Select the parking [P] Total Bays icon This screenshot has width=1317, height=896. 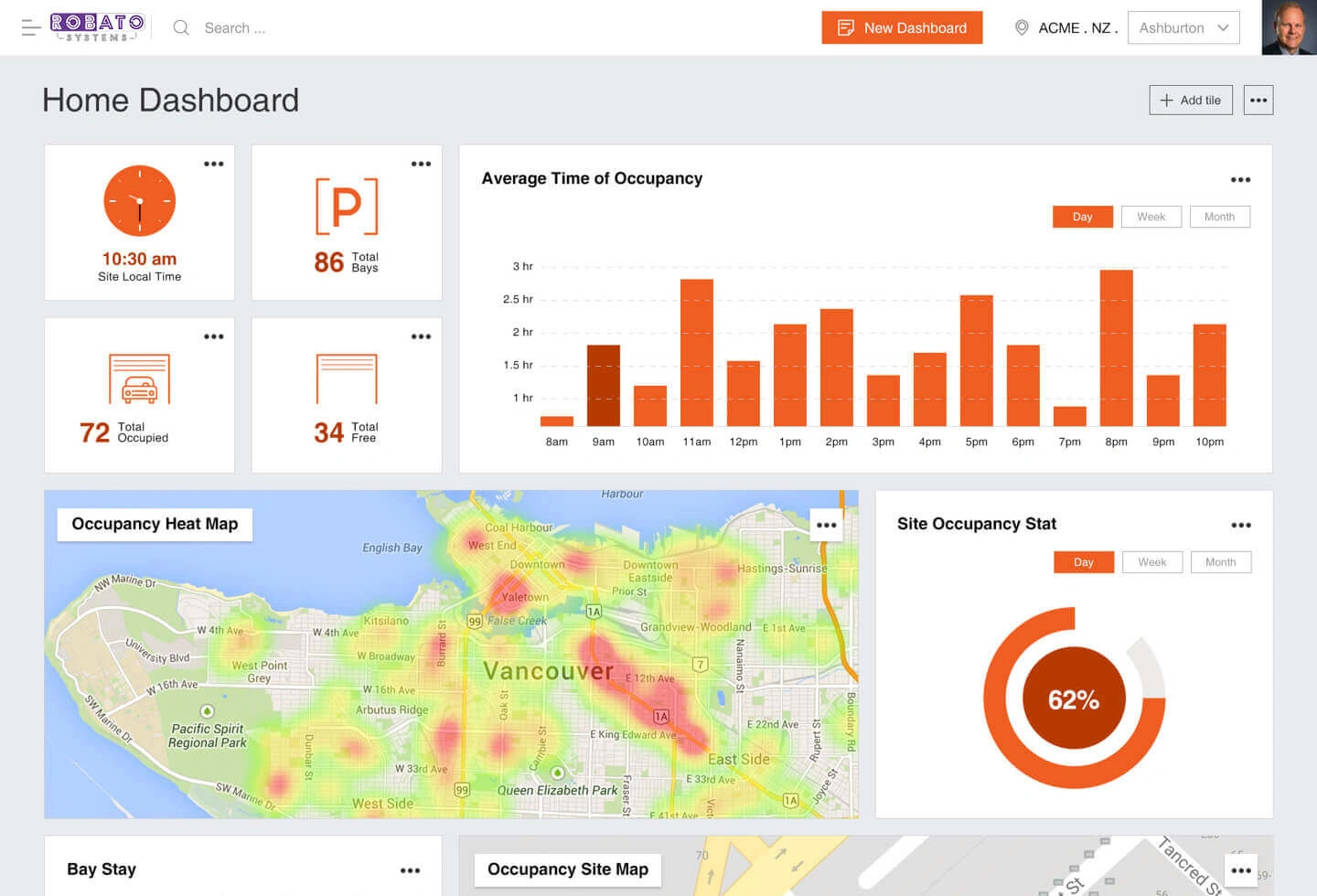(x=347, y=205)
